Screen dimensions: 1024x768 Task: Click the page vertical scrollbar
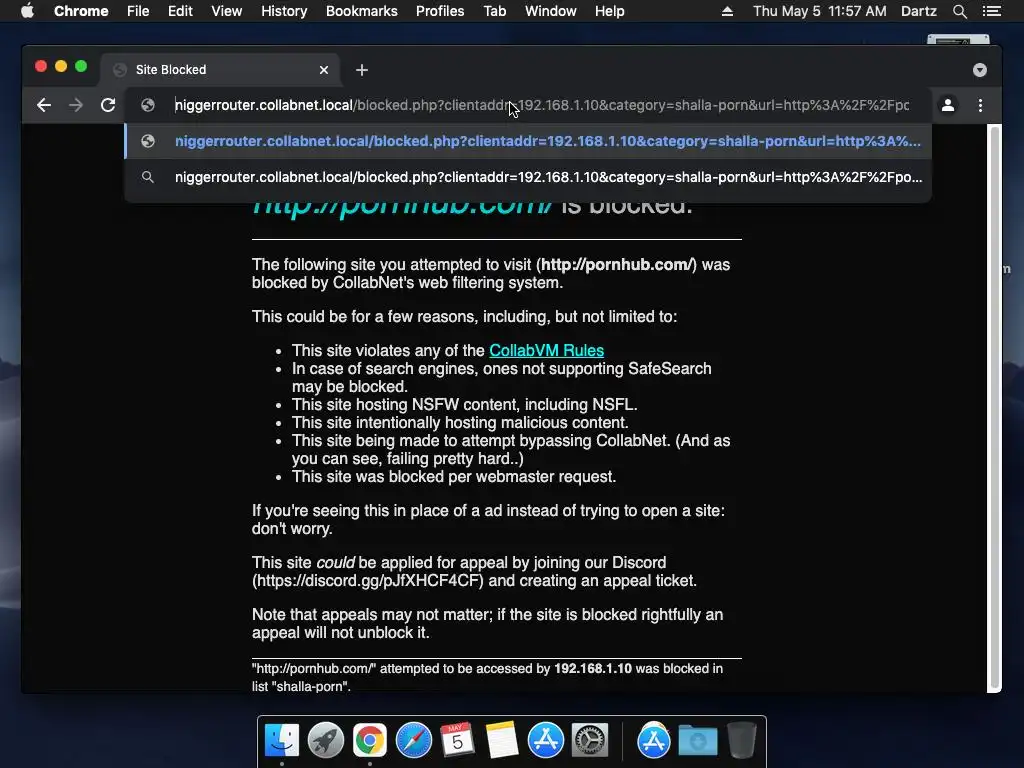(x=994, y=408)
